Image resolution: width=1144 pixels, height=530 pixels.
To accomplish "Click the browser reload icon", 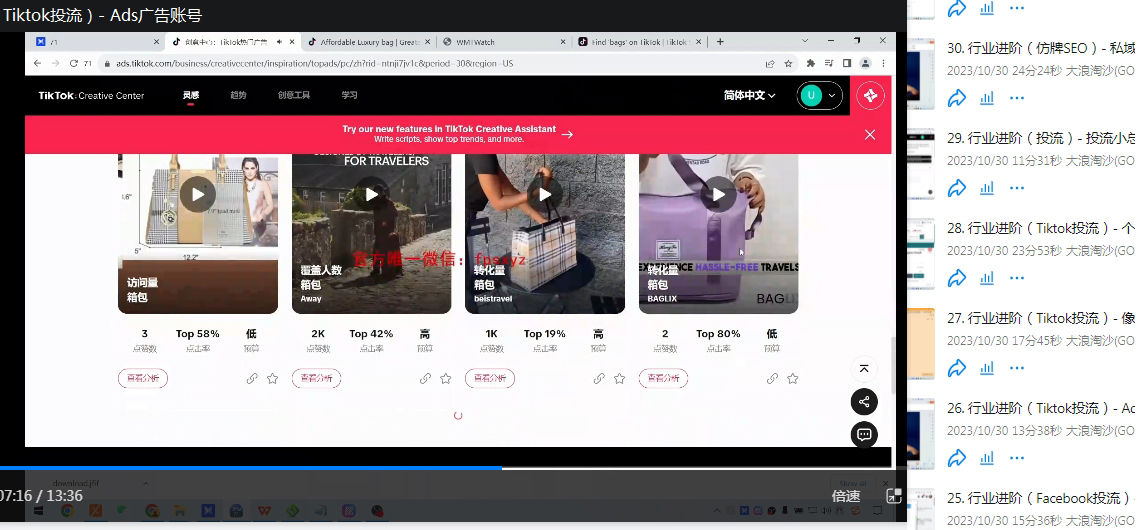I will click(x=73, y=64).
